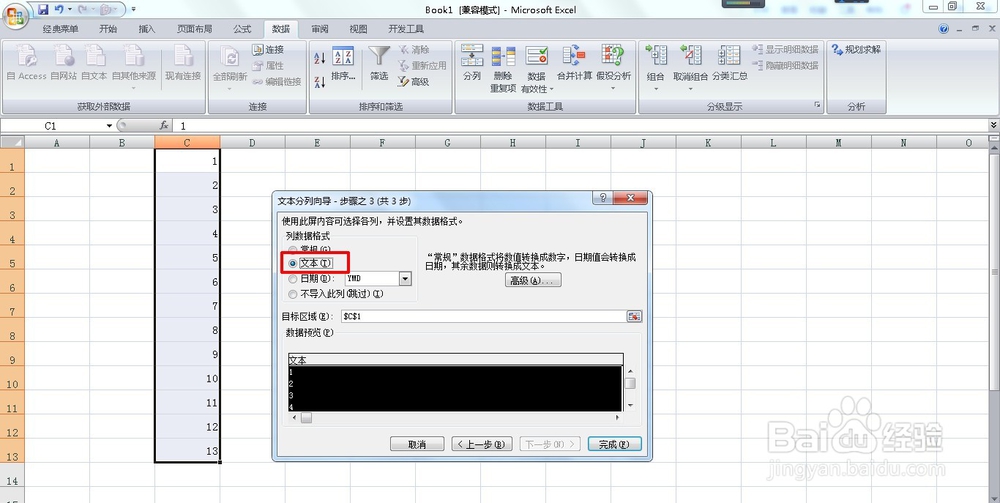Switch to 插入 (Insert) tab

click(147, 29)
